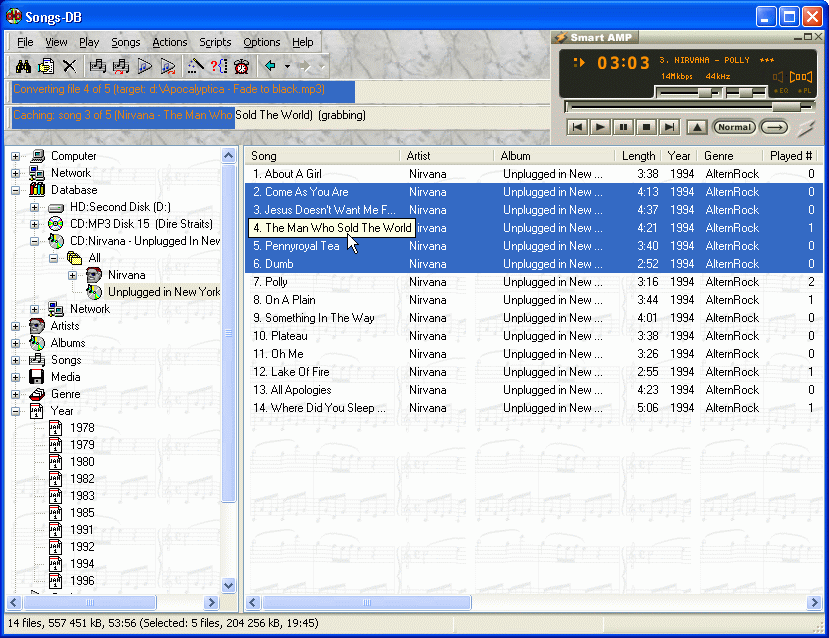Expand the Artists tree node
The image size is (829, 638).
15,326
